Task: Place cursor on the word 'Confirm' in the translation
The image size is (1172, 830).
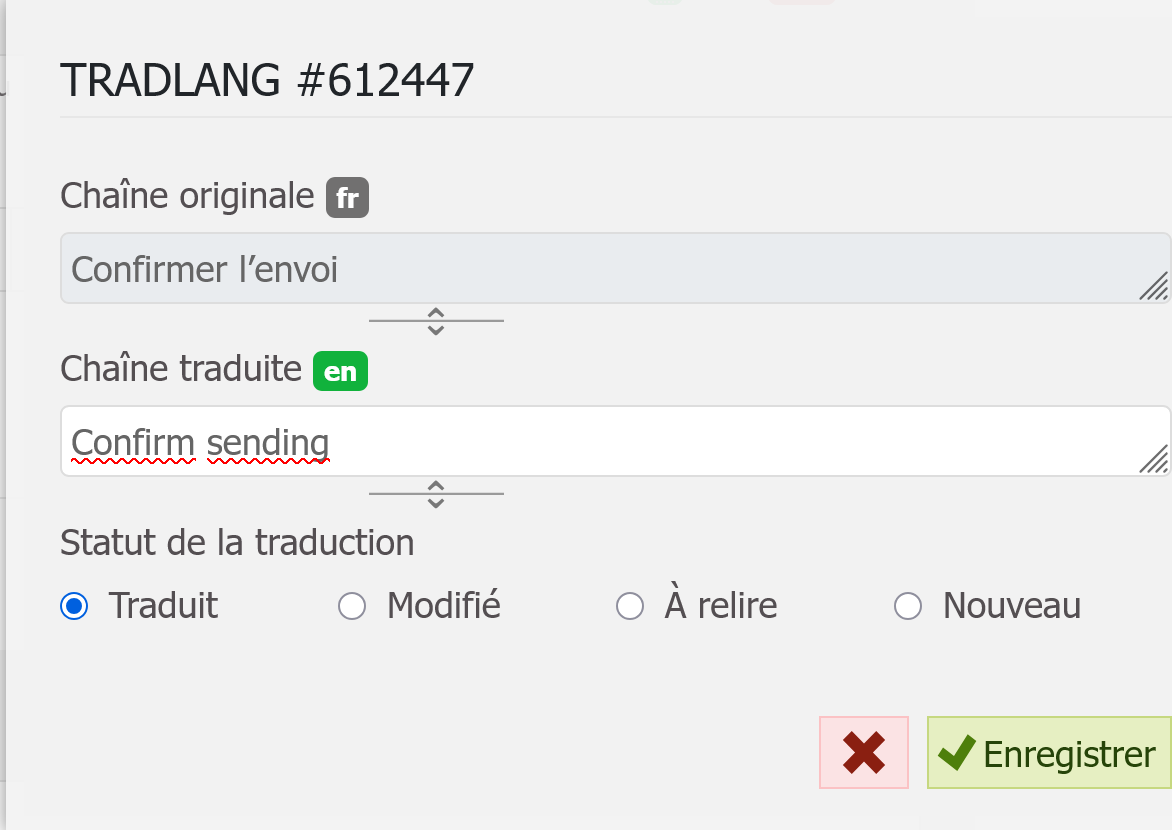Action: [133, 441]
